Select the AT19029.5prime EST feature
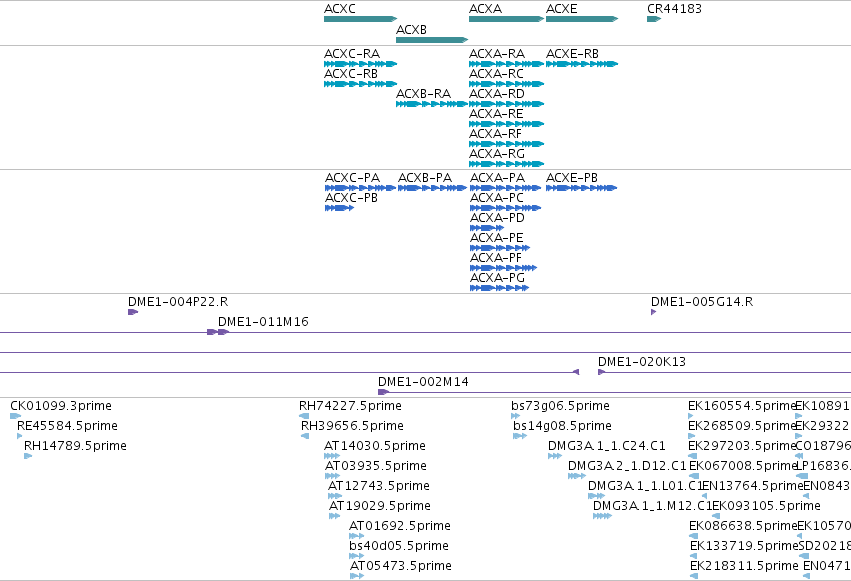Image resolution: width=851 pixels, height=581 pixels. 334,516
